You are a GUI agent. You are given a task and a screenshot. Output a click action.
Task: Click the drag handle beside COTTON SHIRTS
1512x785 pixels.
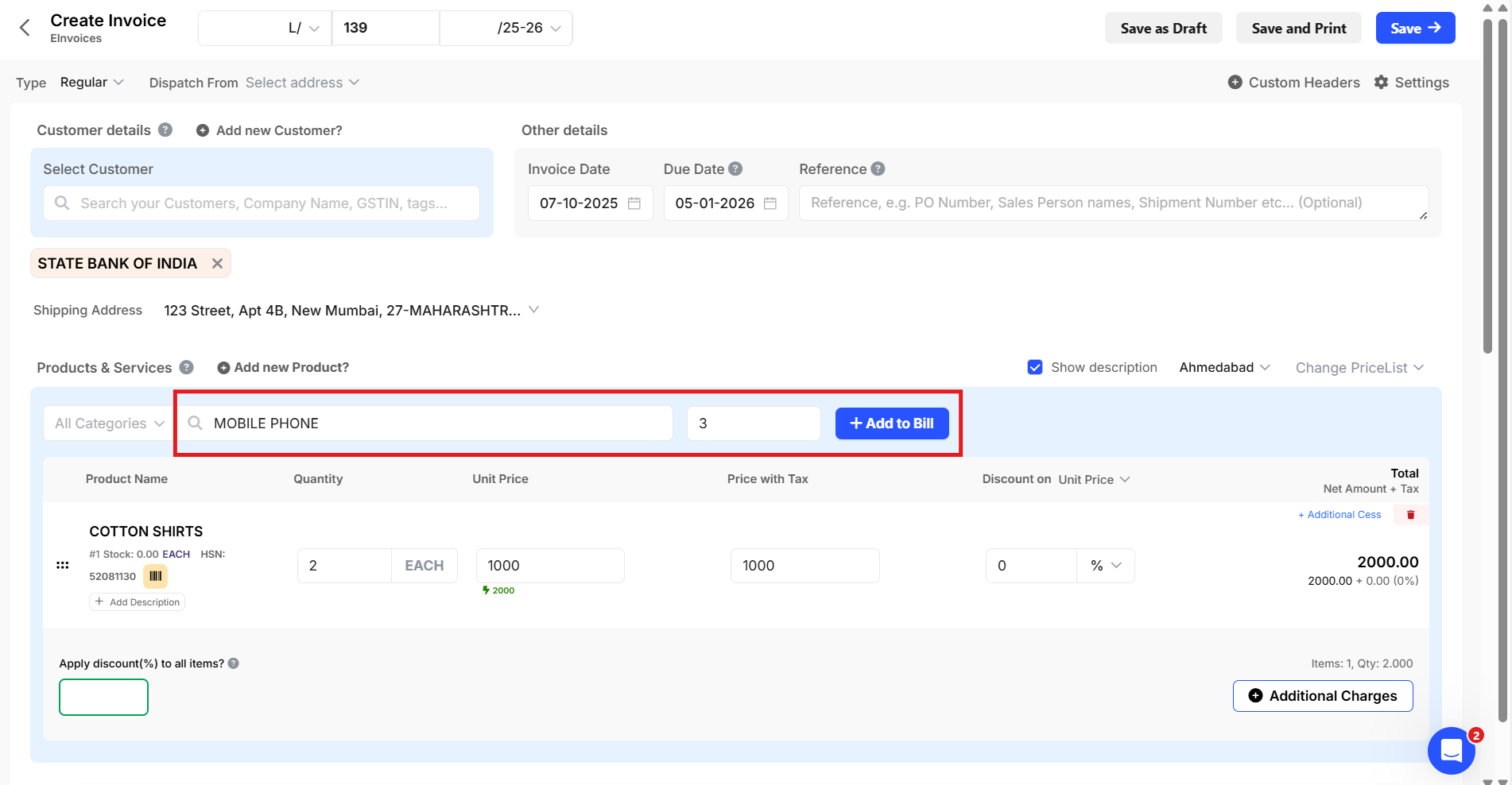tap(63, 565)
